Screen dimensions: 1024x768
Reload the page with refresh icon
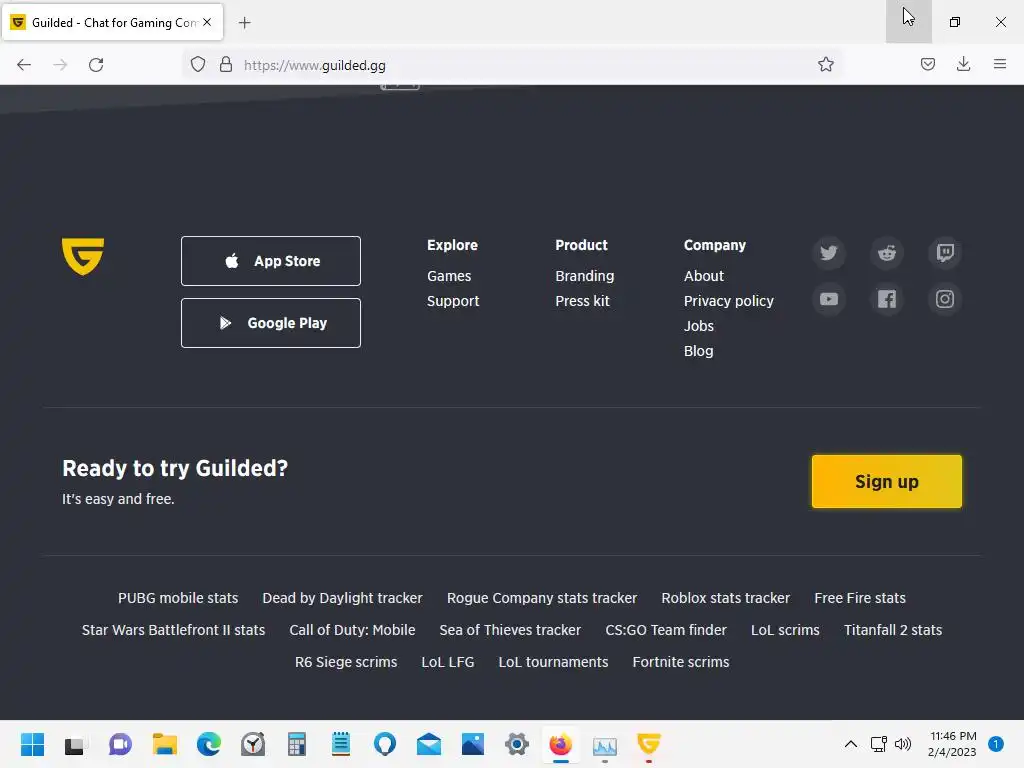tap(96, 65)
